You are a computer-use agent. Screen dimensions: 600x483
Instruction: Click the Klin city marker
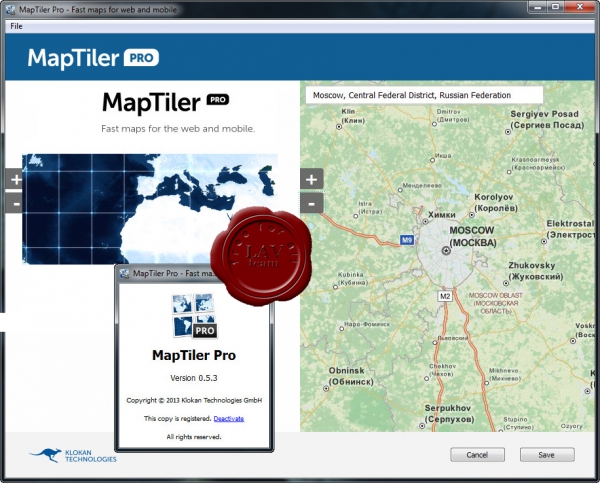pos(339,126)
